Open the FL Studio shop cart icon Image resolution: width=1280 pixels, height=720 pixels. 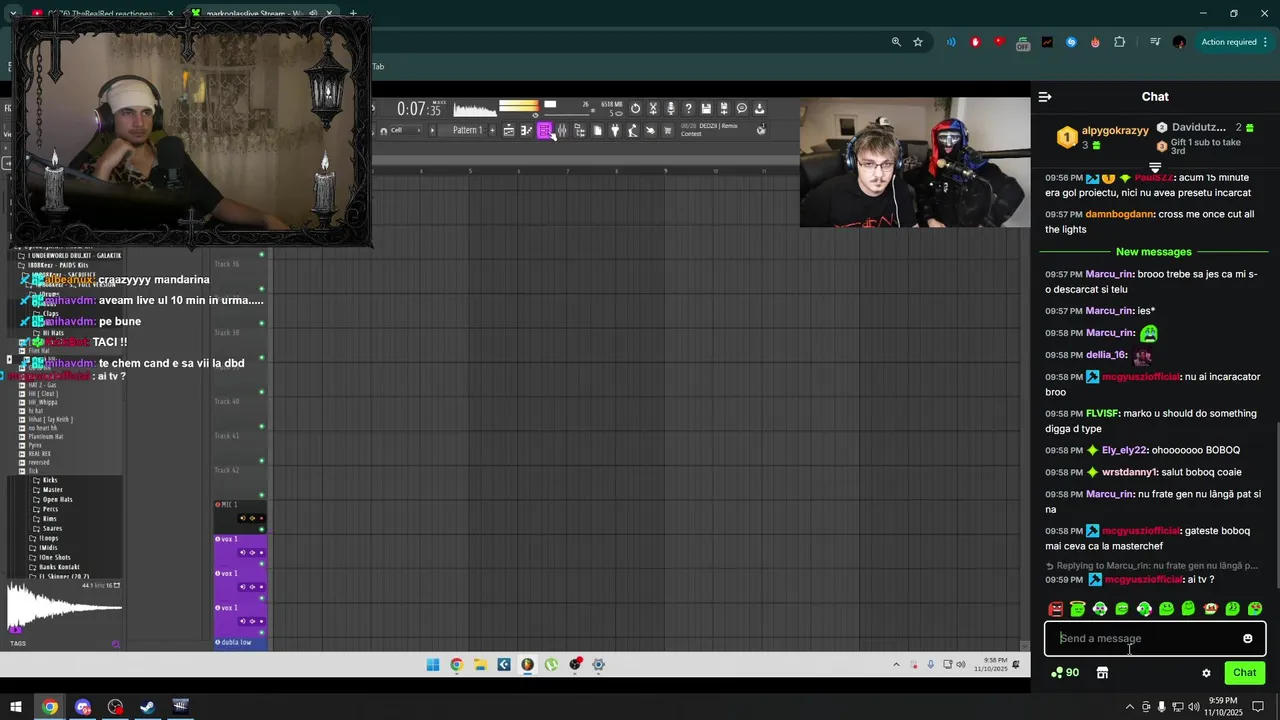pos(668,130)
